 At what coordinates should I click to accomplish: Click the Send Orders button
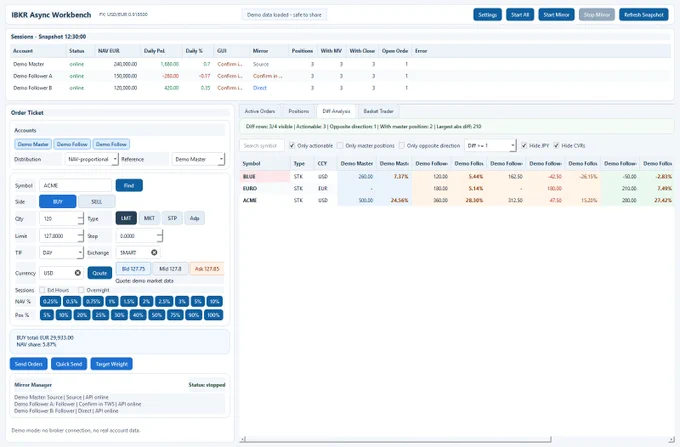point(29,364)
